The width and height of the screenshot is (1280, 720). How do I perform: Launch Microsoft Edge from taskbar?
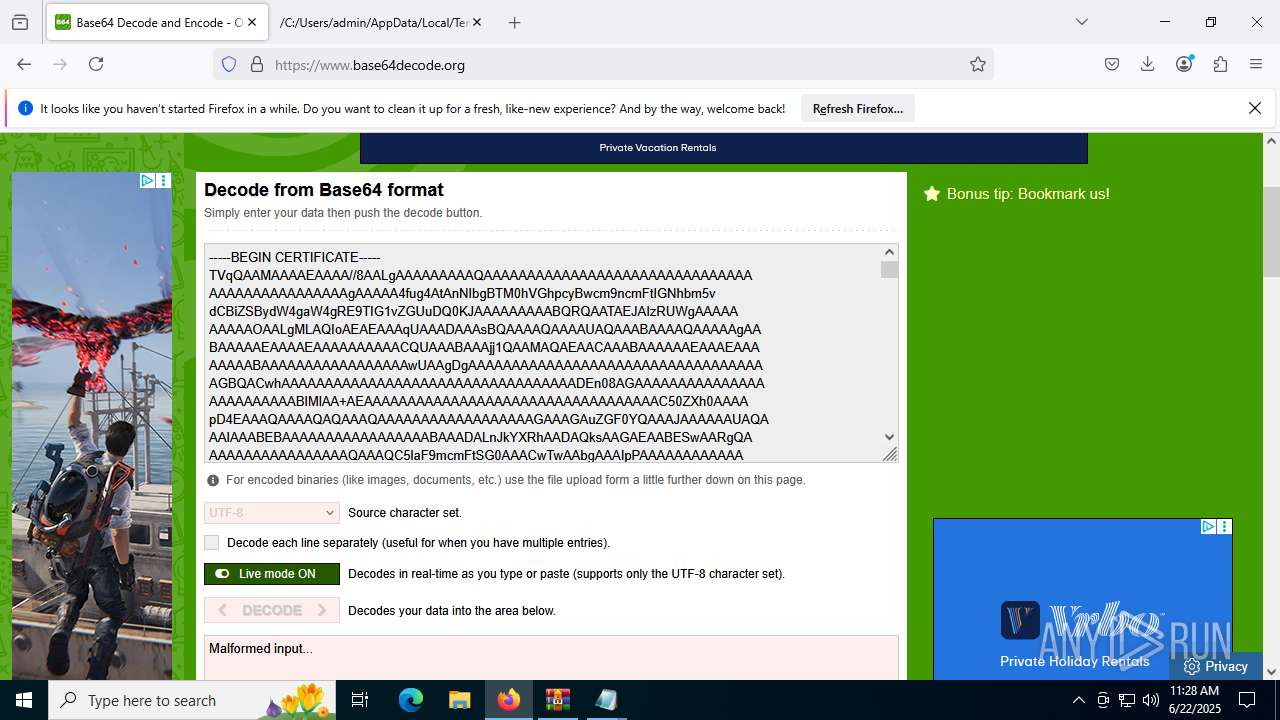point(411,700)
